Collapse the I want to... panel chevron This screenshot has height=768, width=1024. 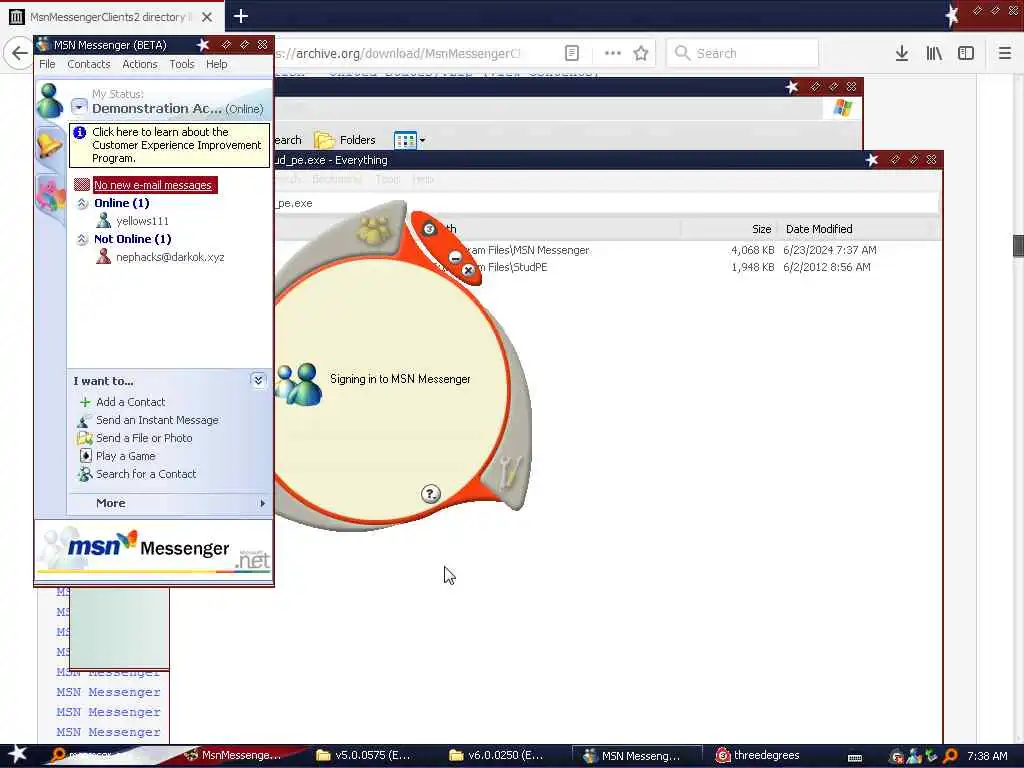coord(258,380)
